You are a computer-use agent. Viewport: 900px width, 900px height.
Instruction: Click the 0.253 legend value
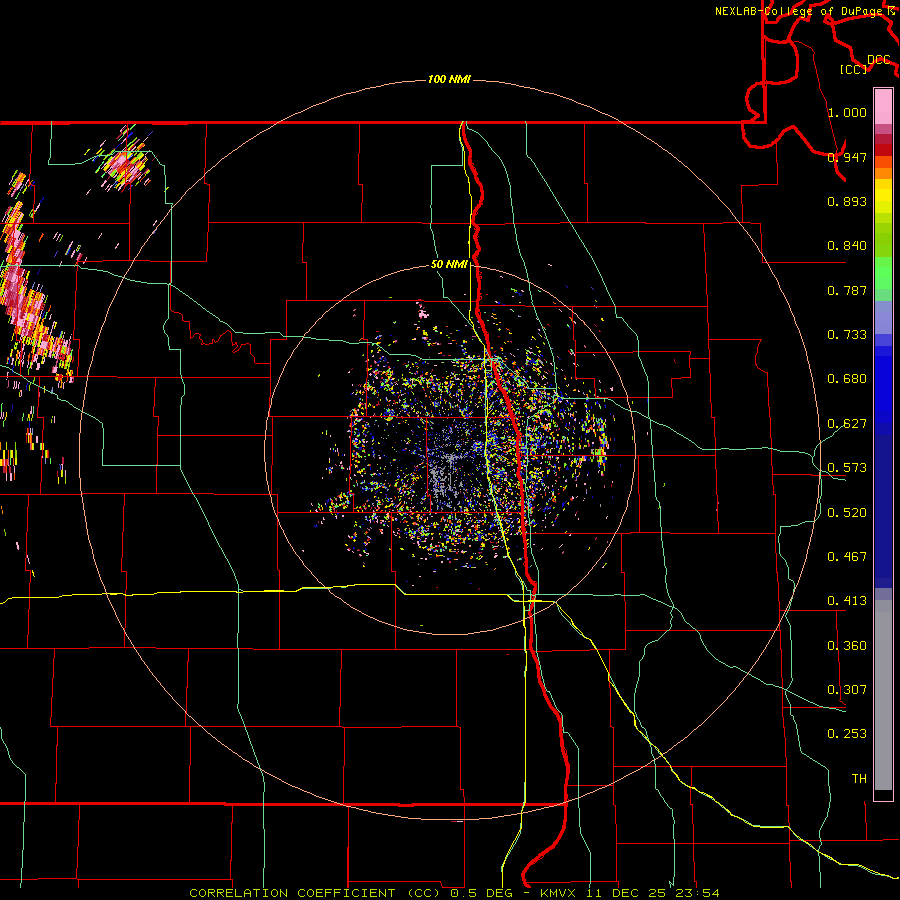[847, 734]
